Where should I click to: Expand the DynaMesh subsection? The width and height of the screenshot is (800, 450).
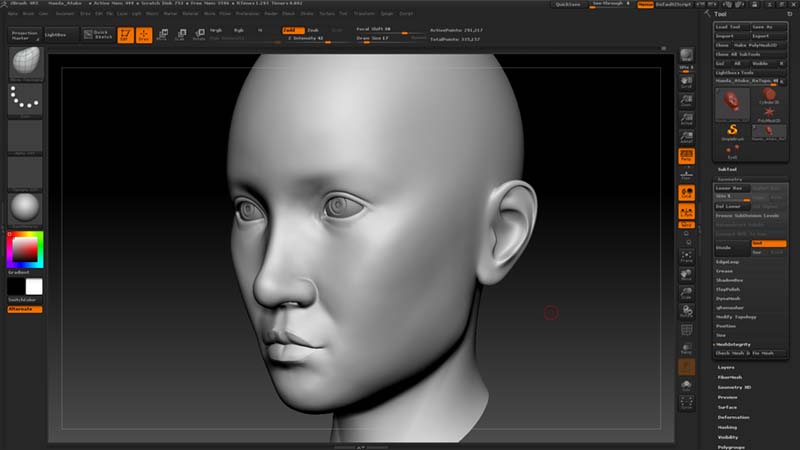pos(728,298)
